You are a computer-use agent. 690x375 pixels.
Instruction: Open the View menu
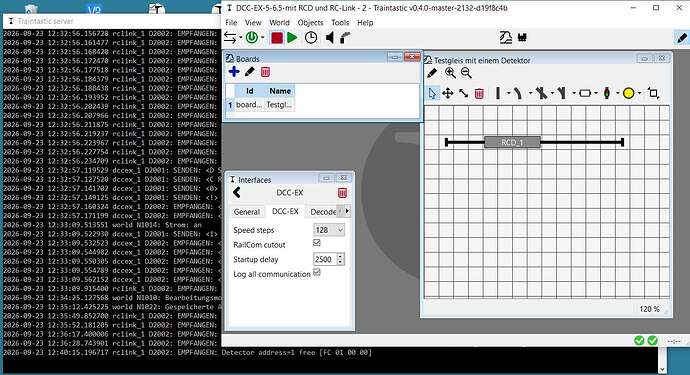click(253, 22)
